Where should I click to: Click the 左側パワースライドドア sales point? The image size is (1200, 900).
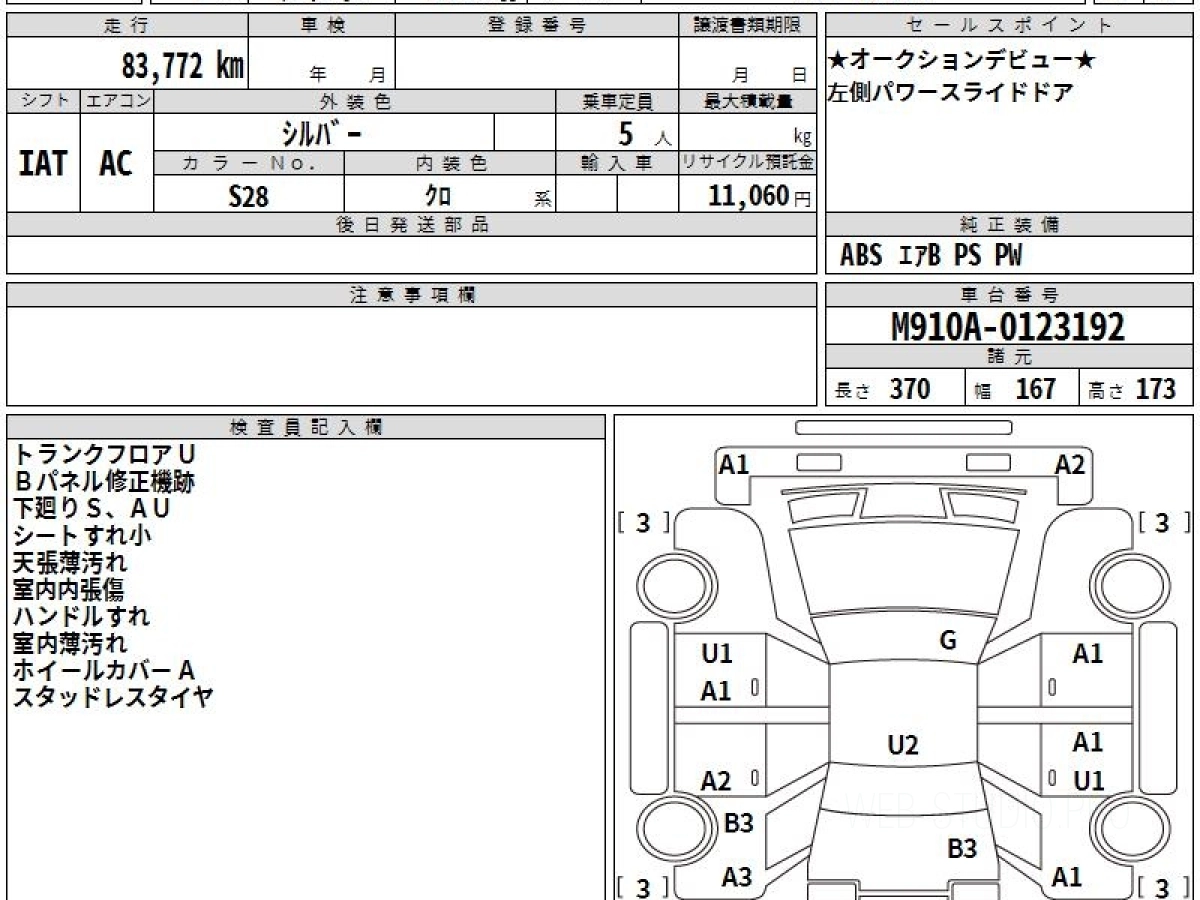(950, 93)
